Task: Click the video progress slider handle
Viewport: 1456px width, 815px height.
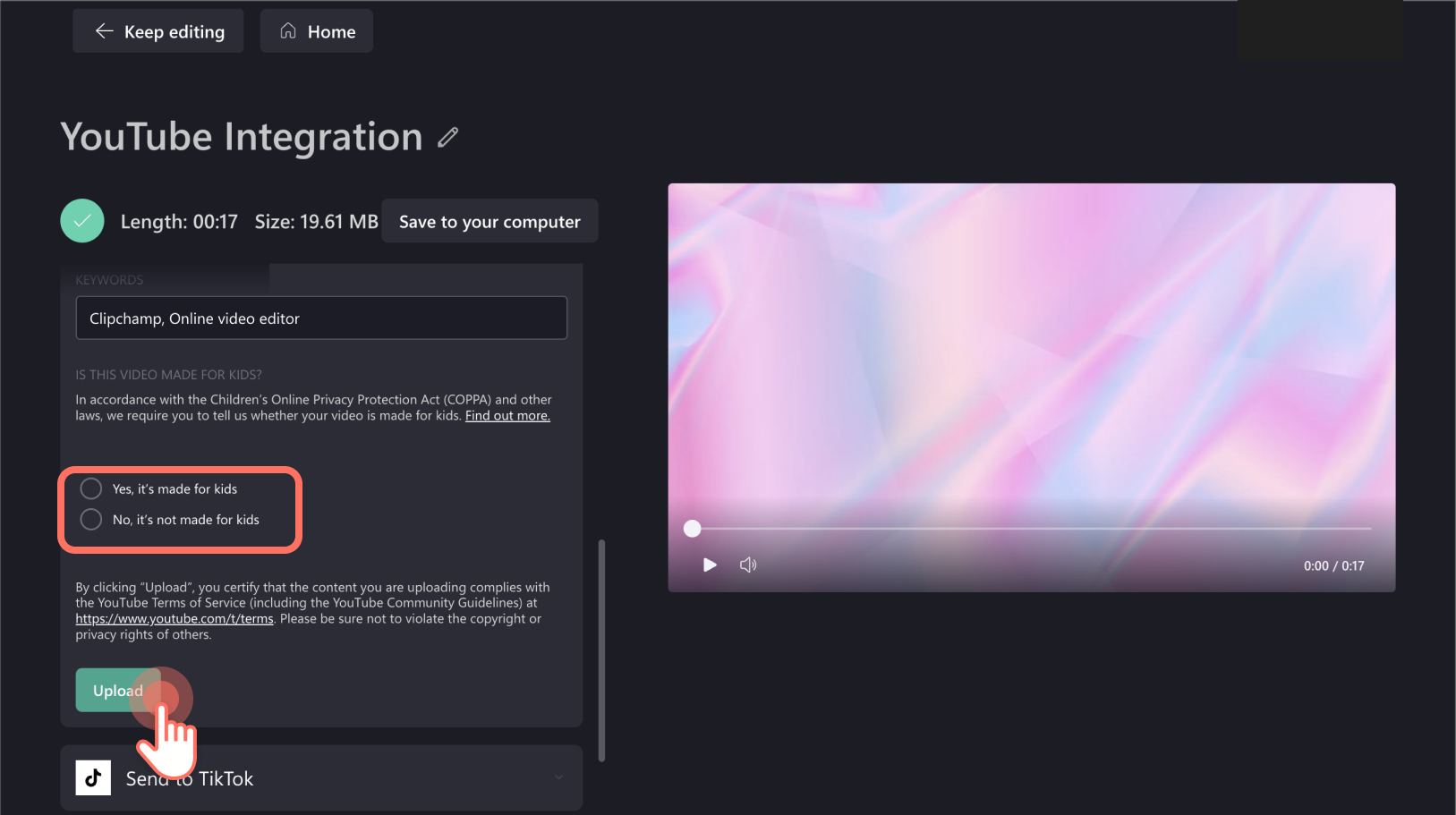Action: (x=692, y=529)
